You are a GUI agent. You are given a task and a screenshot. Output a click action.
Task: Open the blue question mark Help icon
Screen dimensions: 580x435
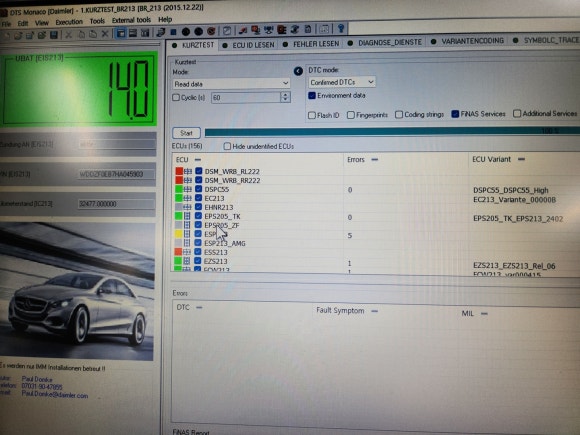click(x=341, y=28)
